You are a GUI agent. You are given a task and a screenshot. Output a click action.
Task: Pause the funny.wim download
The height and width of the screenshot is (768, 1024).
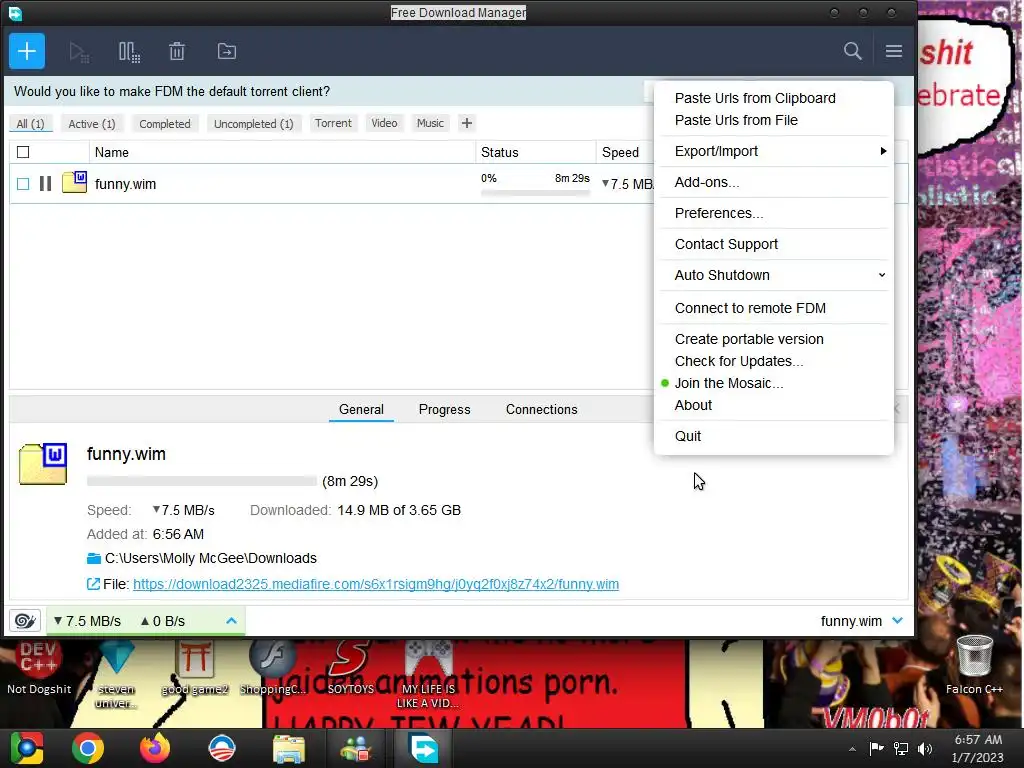45,184
